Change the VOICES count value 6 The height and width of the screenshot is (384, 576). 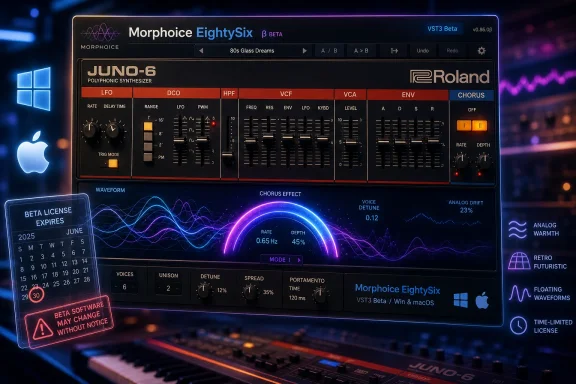click(124, 287)
